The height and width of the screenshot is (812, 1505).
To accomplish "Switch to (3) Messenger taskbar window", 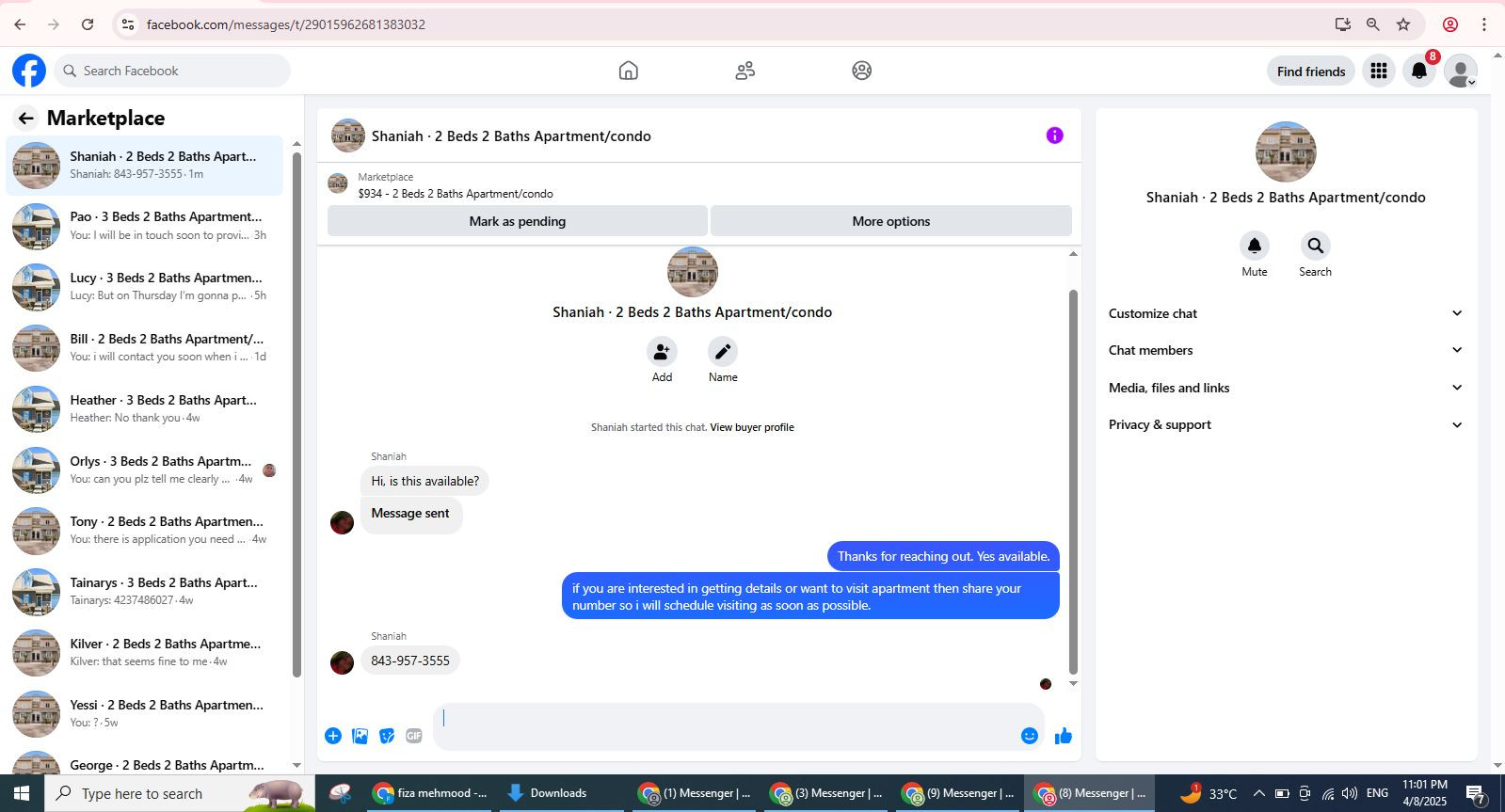I will click(826, 793).
